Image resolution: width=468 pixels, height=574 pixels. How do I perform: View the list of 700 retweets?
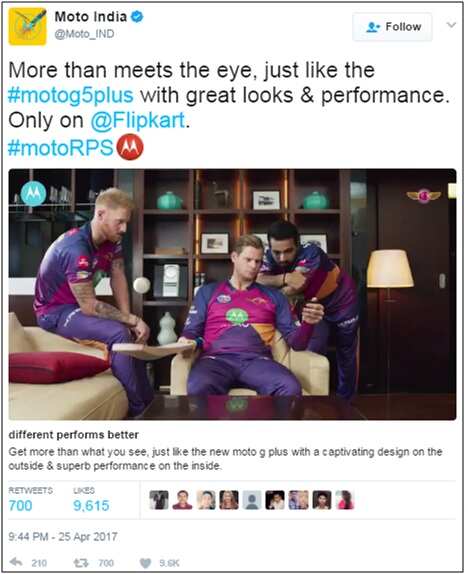coord(30,499)
